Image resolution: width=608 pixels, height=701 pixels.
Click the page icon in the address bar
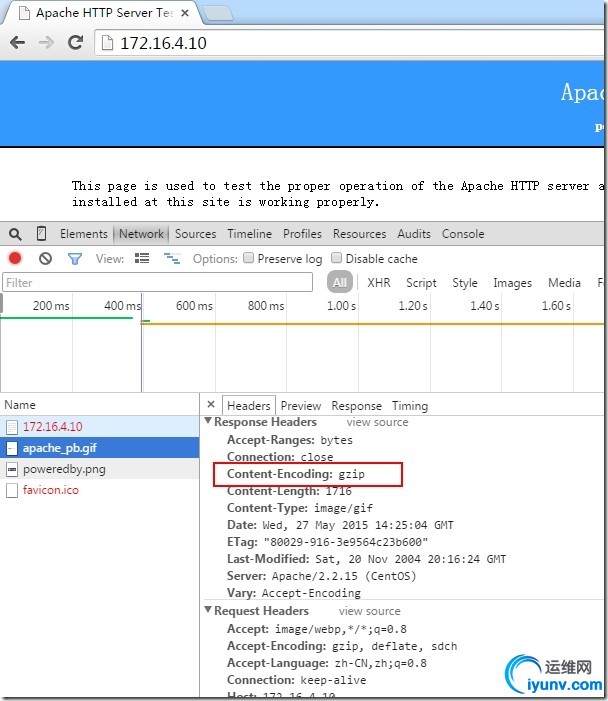point(107,43)
